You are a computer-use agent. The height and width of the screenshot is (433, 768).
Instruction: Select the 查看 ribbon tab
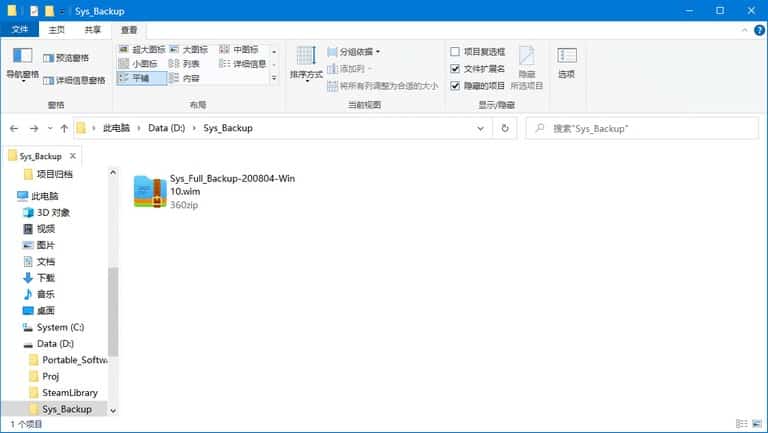129,30
